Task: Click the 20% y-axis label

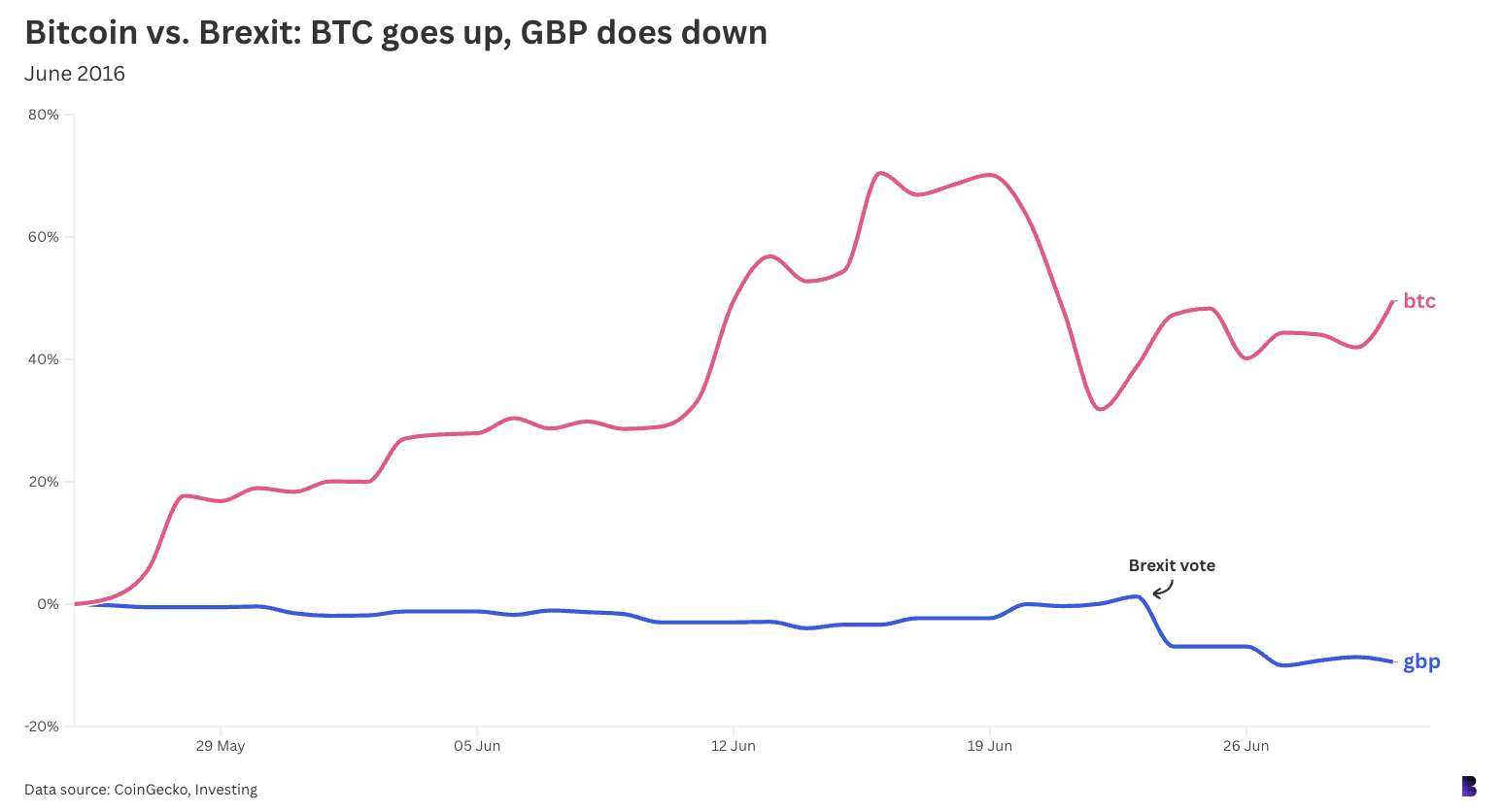Action: click(44, 482)
